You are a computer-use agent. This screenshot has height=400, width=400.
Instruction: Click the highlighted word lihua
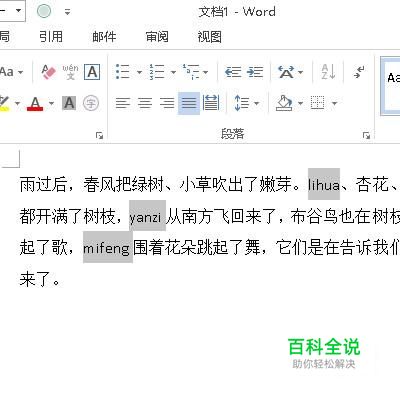[324, 184]
